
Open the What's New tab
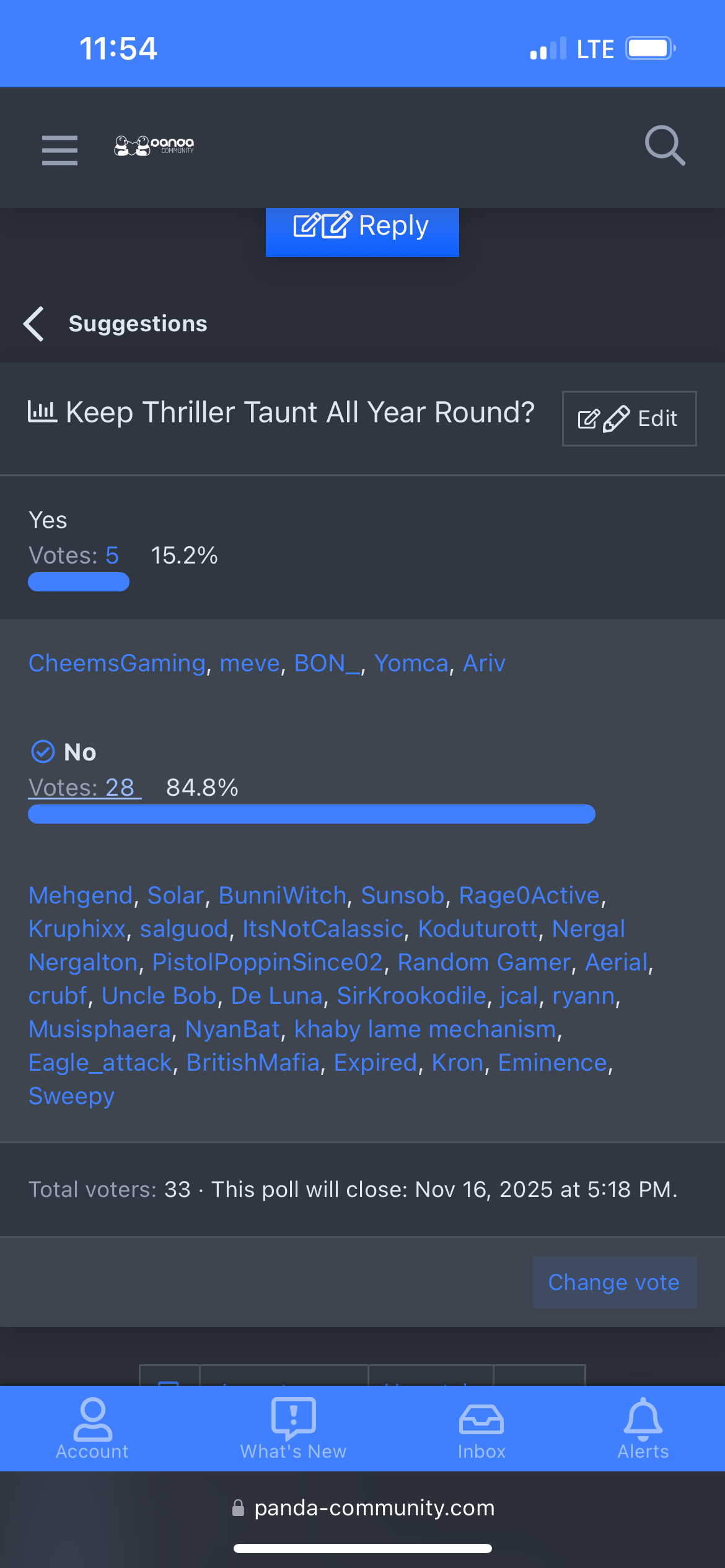click(x=293, y=1428)
